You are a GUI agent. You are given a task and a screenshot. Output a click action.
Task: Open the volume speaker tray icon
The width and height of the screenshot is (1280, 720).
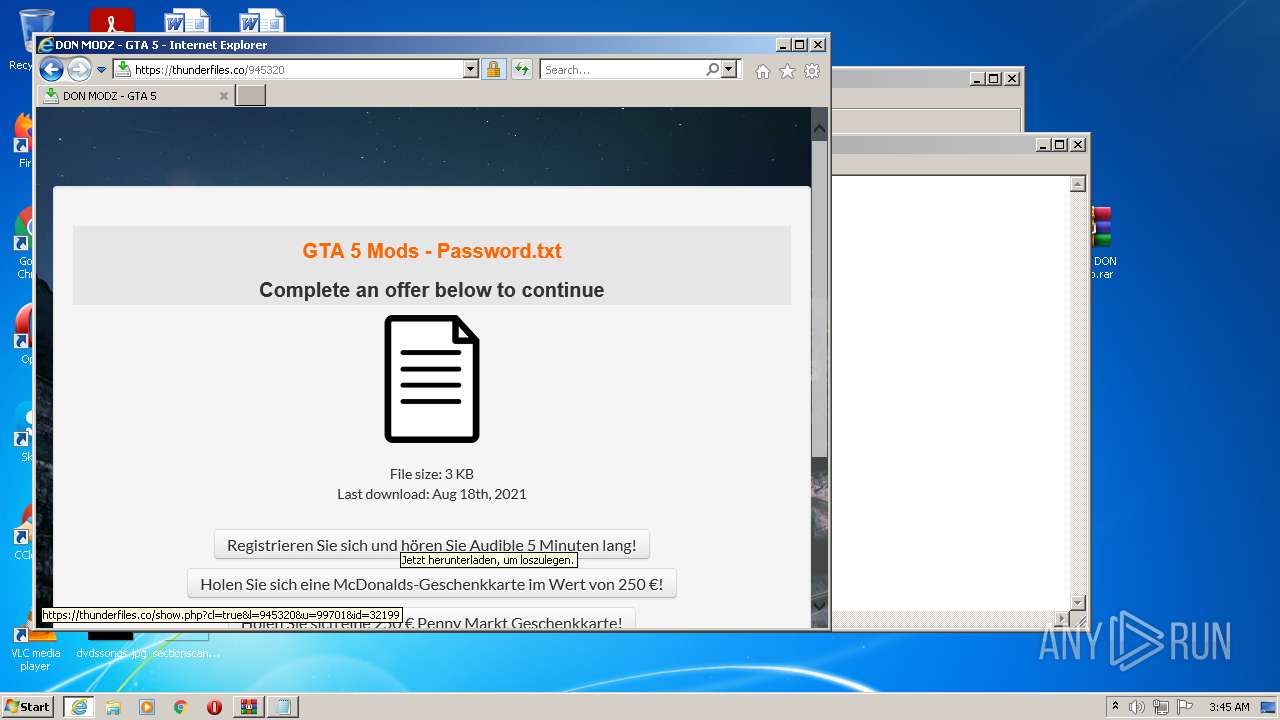tap(1137, 707)
